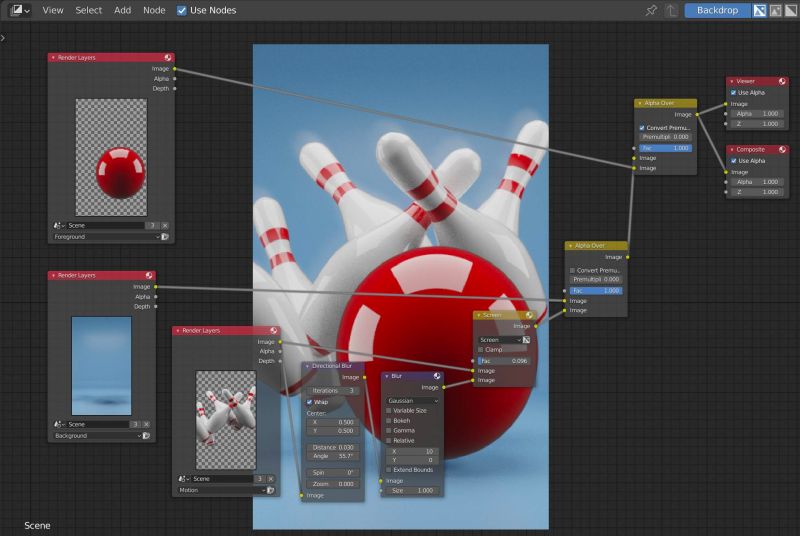The image size is (800, 536).
Task: Click the Blur Size 1.000 field
Action: pos(412,491)
